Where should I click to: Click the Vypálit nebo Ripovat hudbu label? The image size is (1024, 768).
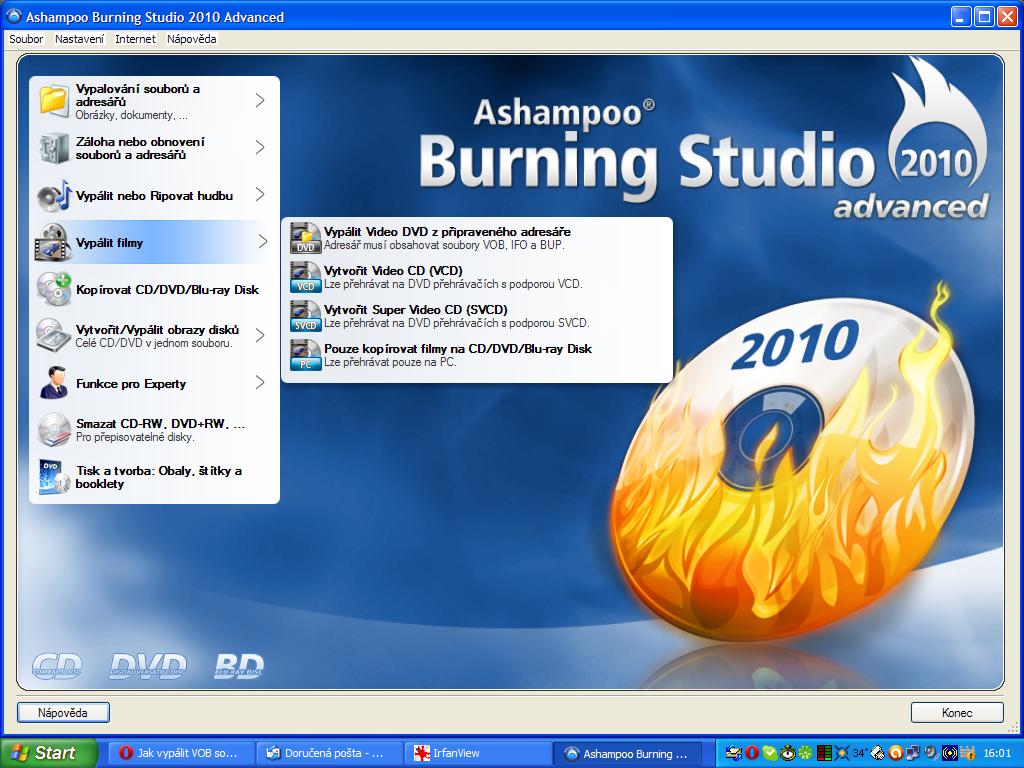[x=154, y=195]
